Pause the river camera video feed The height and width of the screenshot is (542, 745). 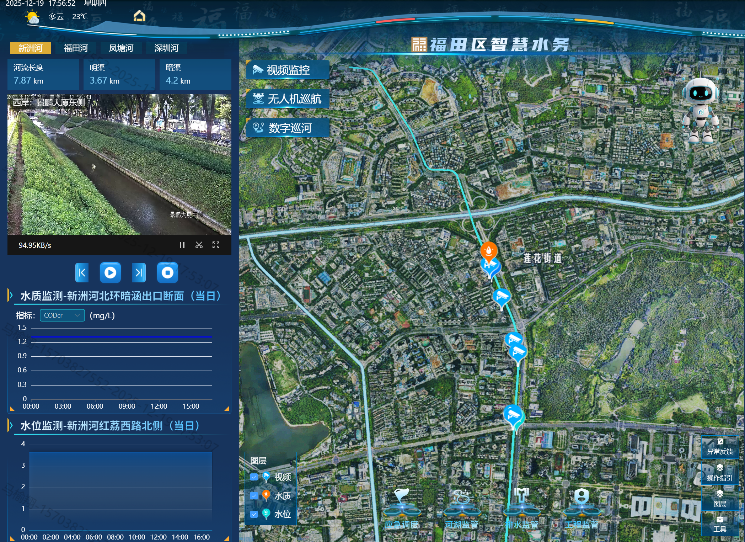point(182,244)
